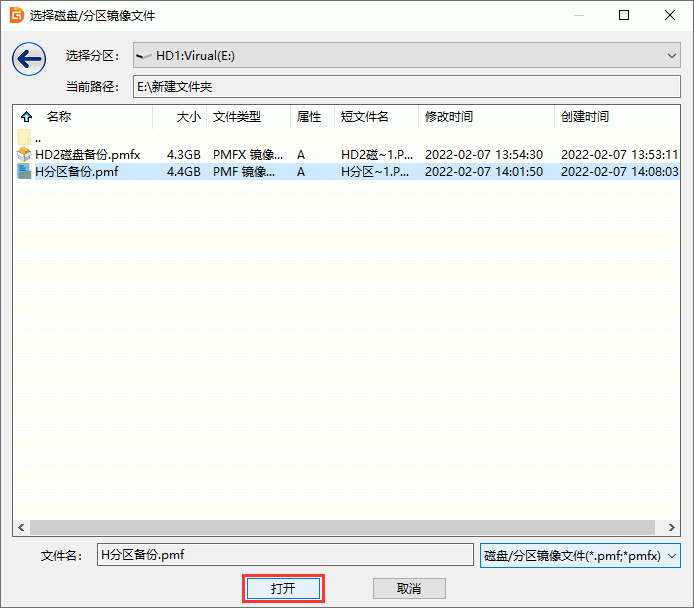Click modified time 2022-02-07 13:54:30

coord(484,155)
